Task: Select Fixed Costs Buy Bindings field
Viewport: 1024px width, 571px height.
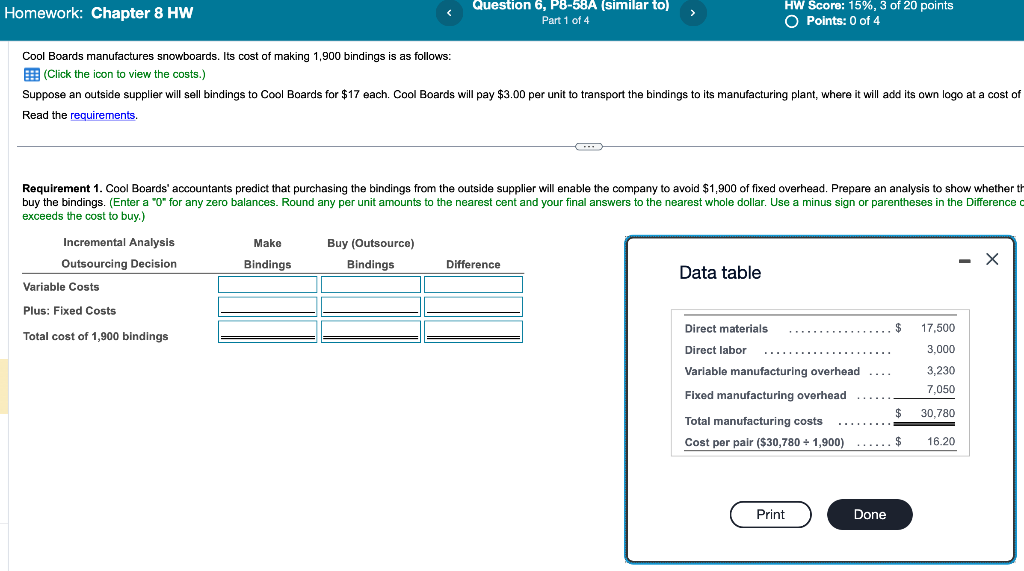Action: [370, 306]
